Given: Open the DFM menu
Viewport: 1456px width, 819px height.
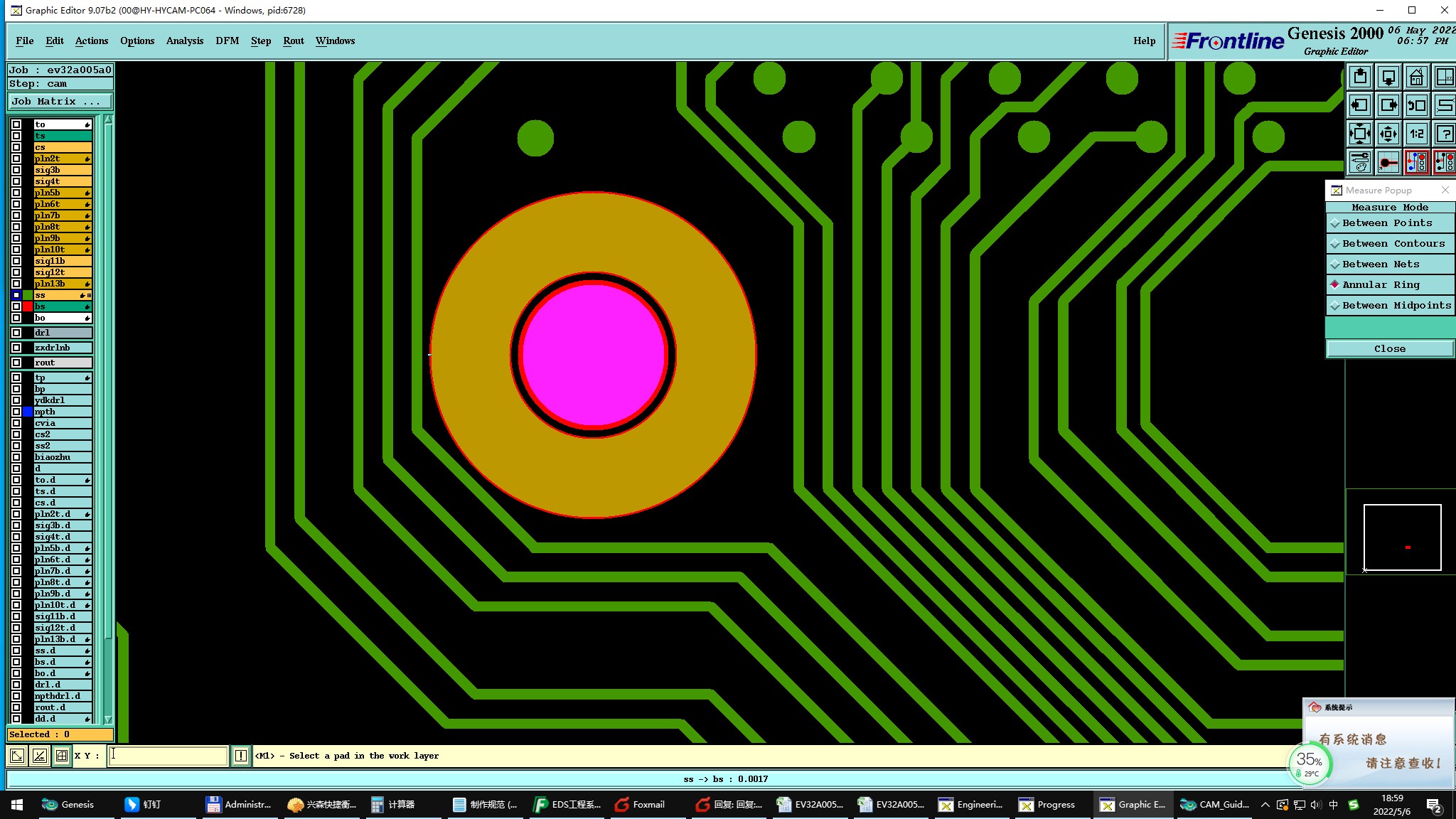Looking at the screenshot, I should (x=227, y=41).
